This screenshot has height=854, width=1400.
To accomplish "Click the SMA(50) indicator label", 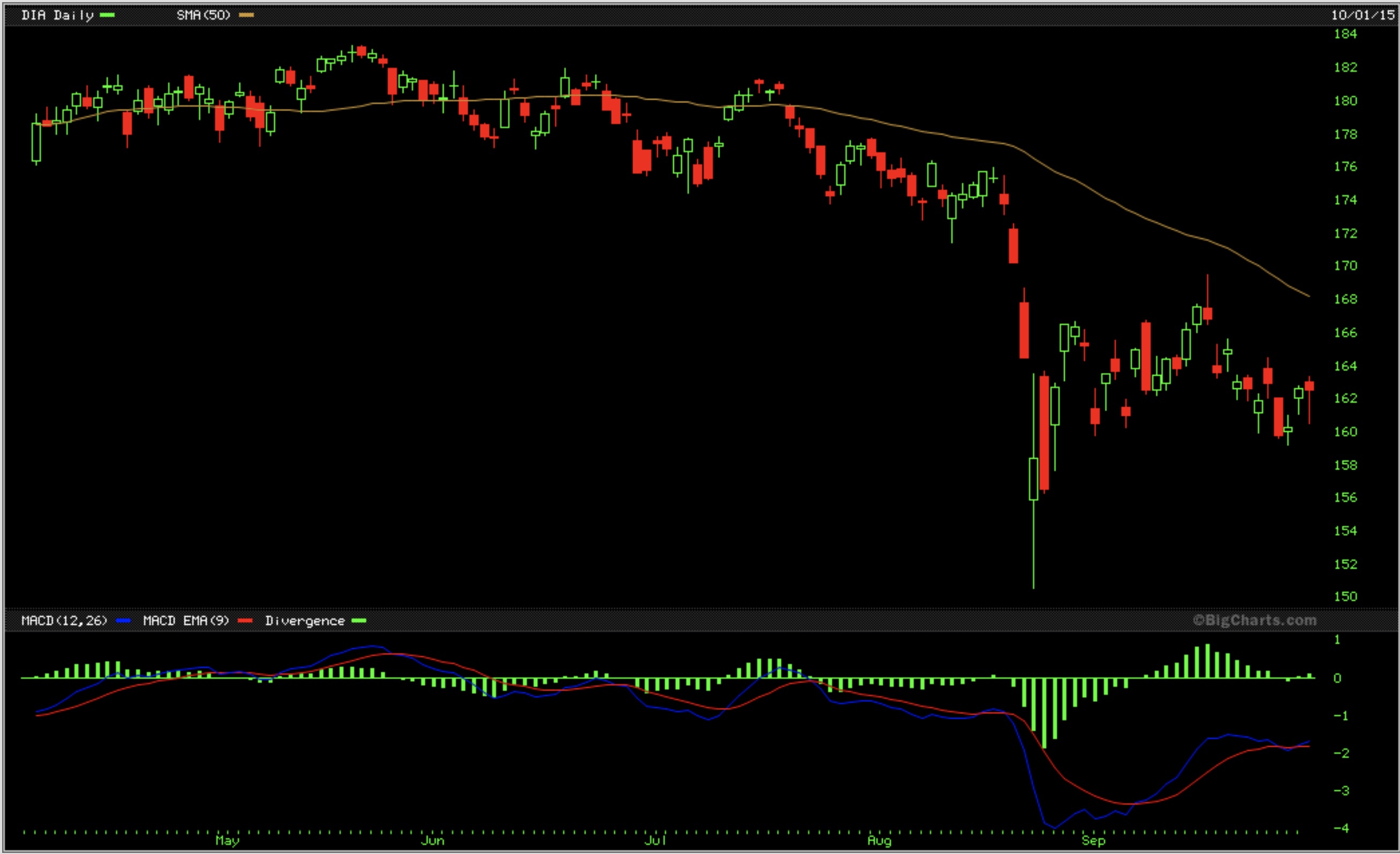I will click(204, 16).
